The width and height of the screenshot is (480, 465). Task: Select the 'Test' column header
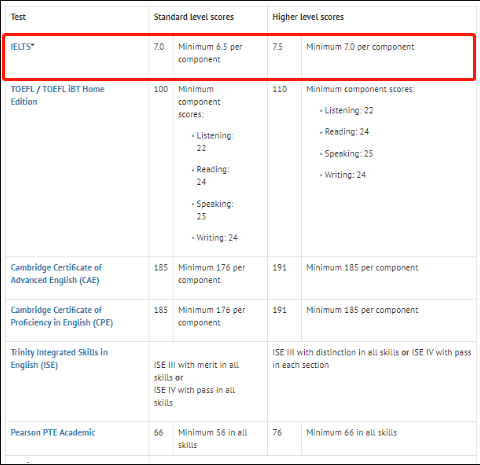(18, 17)
